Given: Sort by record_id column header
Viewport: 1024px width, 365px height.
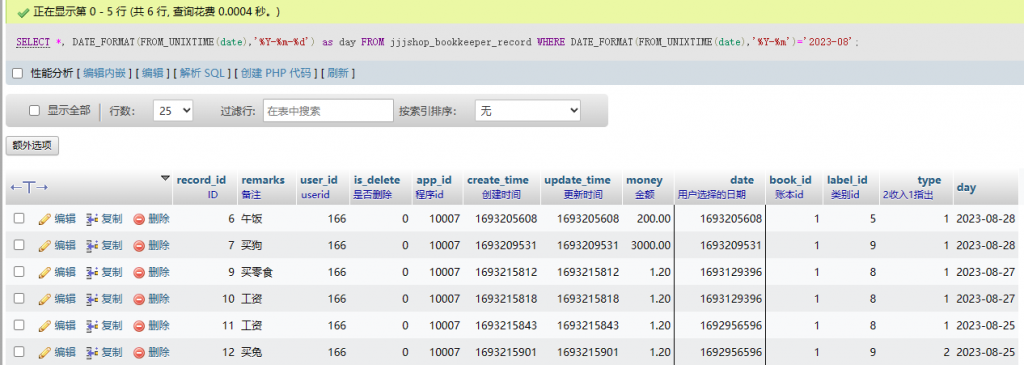Looking at the screenshot, I should [x=201, y=180].
